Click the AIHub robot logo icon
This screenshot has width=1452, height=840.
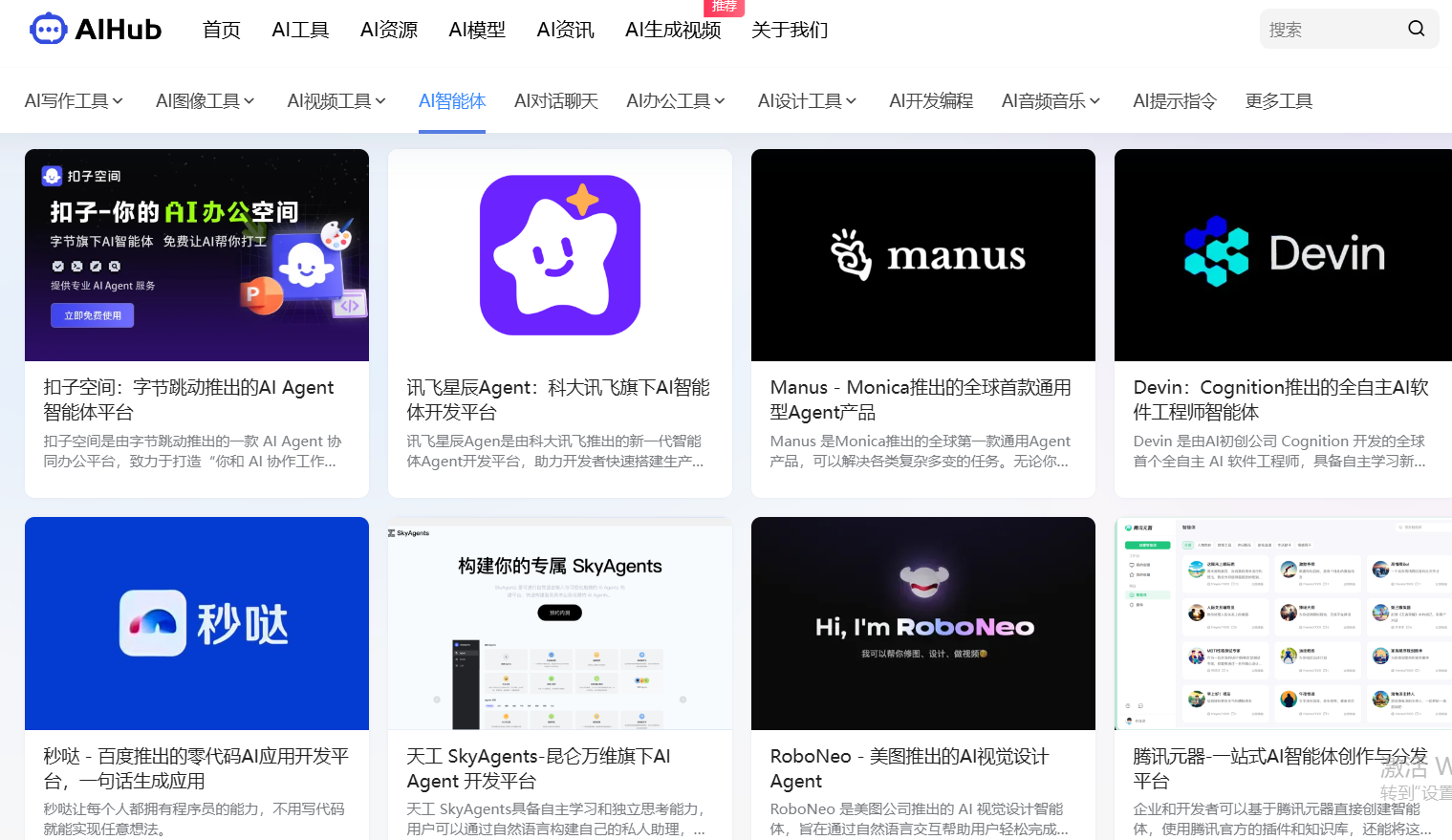click(x=48, y=30)
